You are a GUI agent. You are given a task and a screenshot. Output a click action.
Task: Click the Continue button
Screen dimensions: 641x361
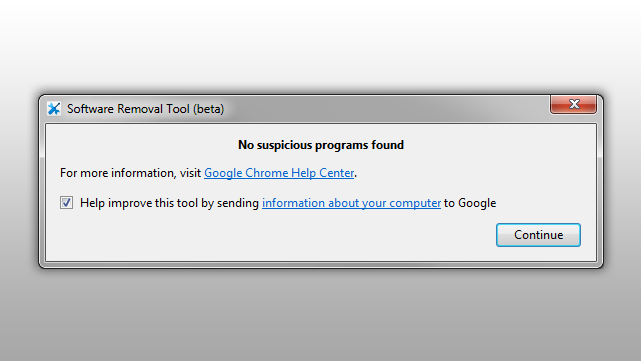(538, 235)
